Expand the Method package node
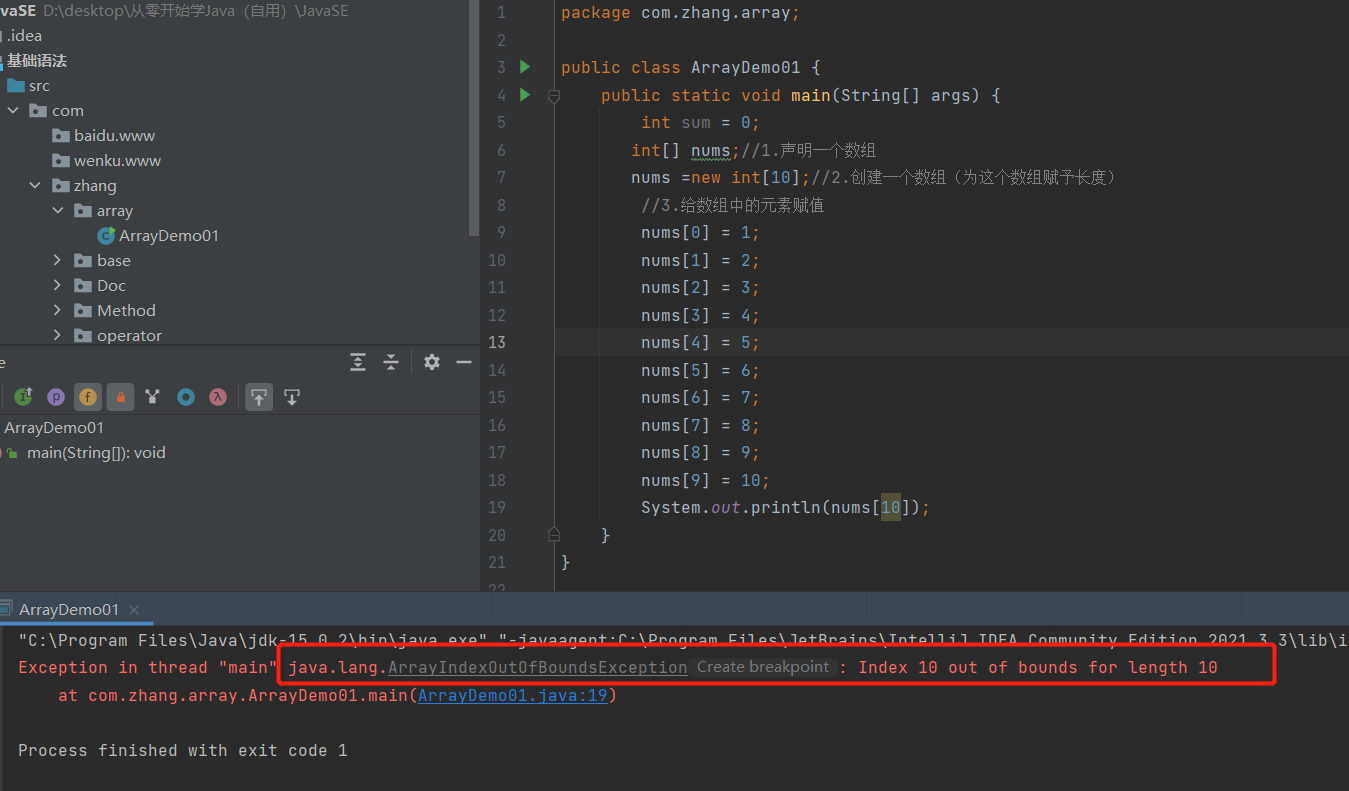The height and width of the screenshot is (791, 1349). [58, 311]
